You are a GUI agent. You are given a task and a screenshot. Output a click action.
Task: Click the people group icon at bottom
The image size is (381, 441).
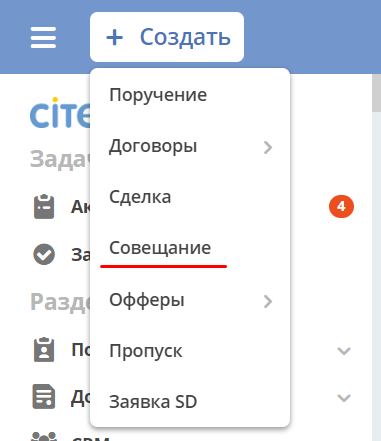(x=44, y=437)
